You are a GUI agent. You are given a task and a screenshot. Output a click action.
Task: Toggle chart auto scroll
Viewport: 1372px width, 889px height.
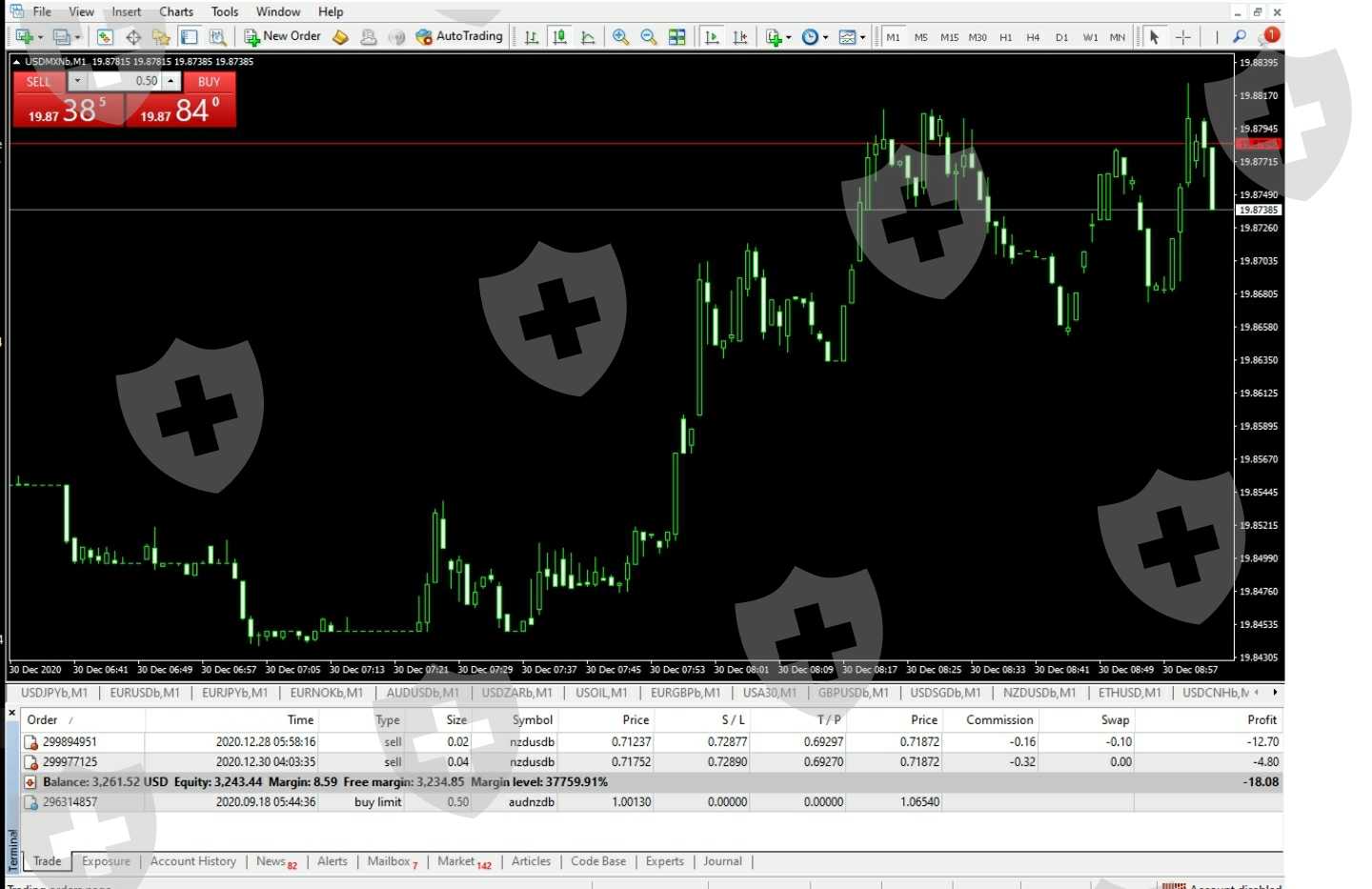[712, 37]
